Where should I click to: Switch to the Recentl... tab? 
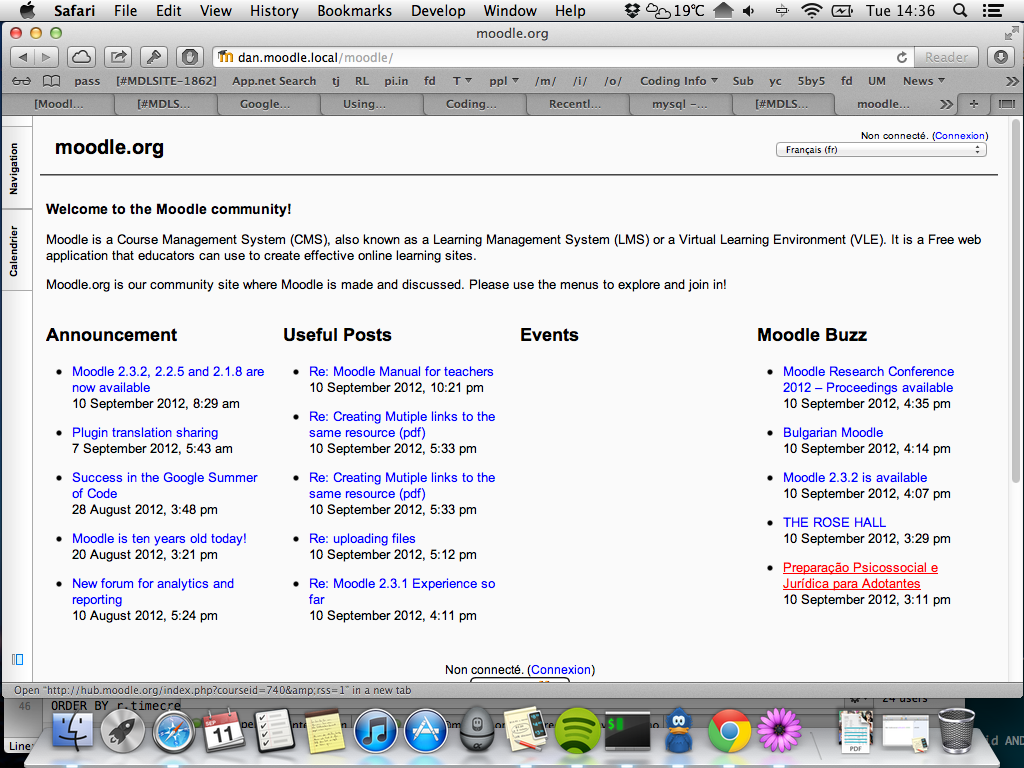(x=577, y=104)
